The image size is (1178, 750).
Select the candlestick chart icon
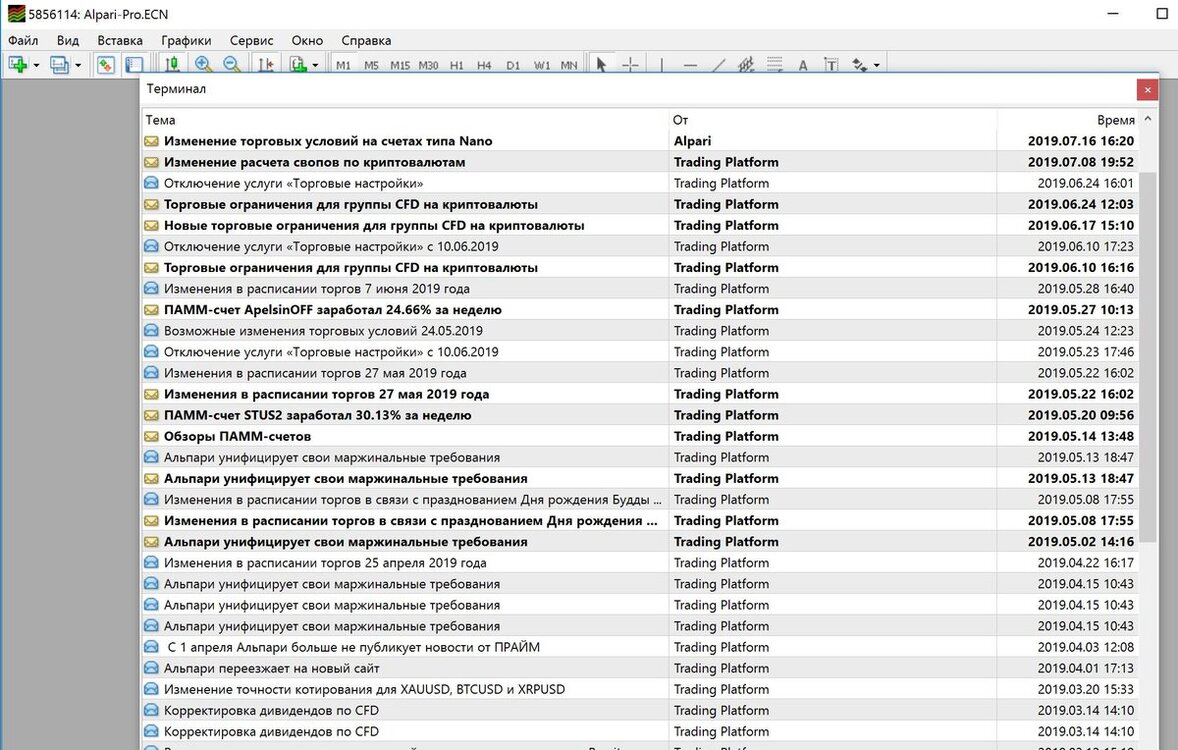[172, 65]
